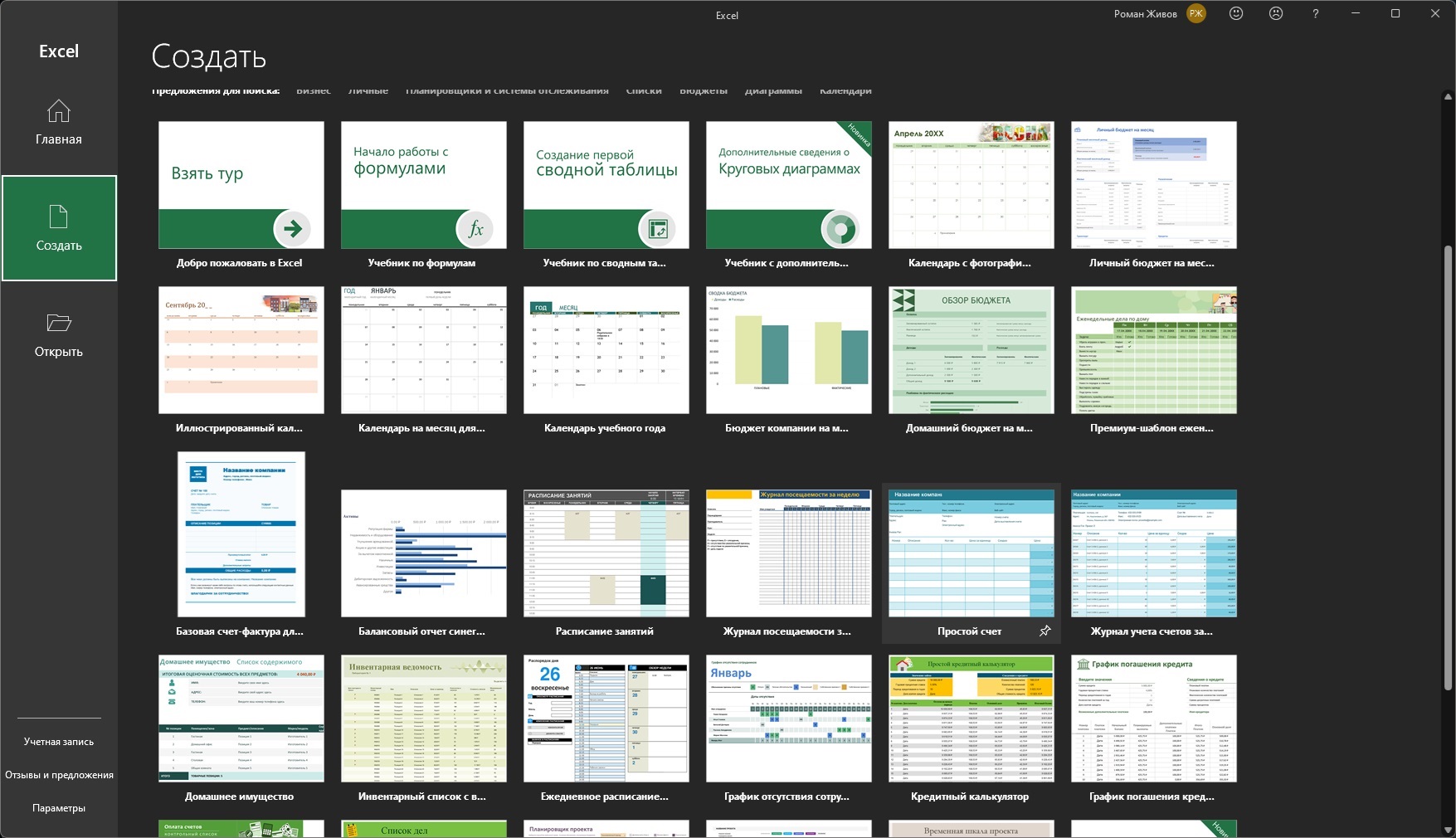The image size is (1456, 838).
Task: Open the Журнал учета счетов template
Action: [1154, 553]
